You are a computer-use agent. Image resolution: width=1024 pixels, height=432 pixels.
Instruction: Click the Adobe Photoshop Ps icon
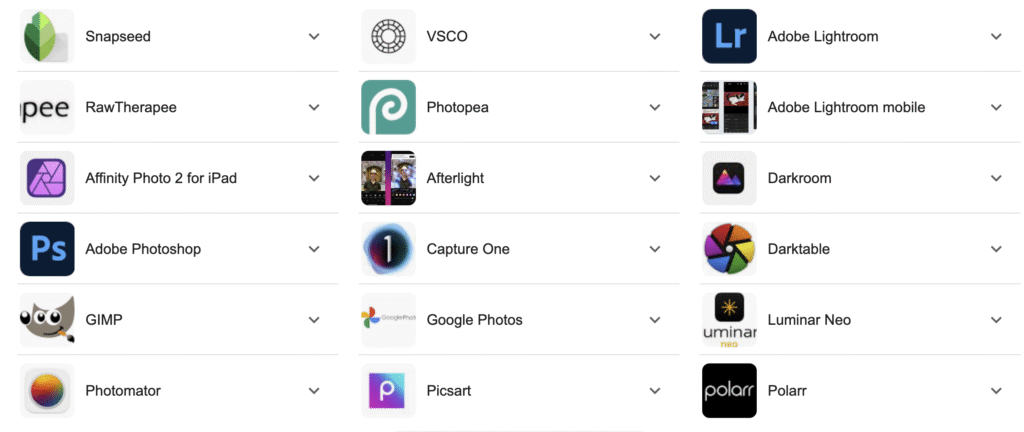pos(47,249)
